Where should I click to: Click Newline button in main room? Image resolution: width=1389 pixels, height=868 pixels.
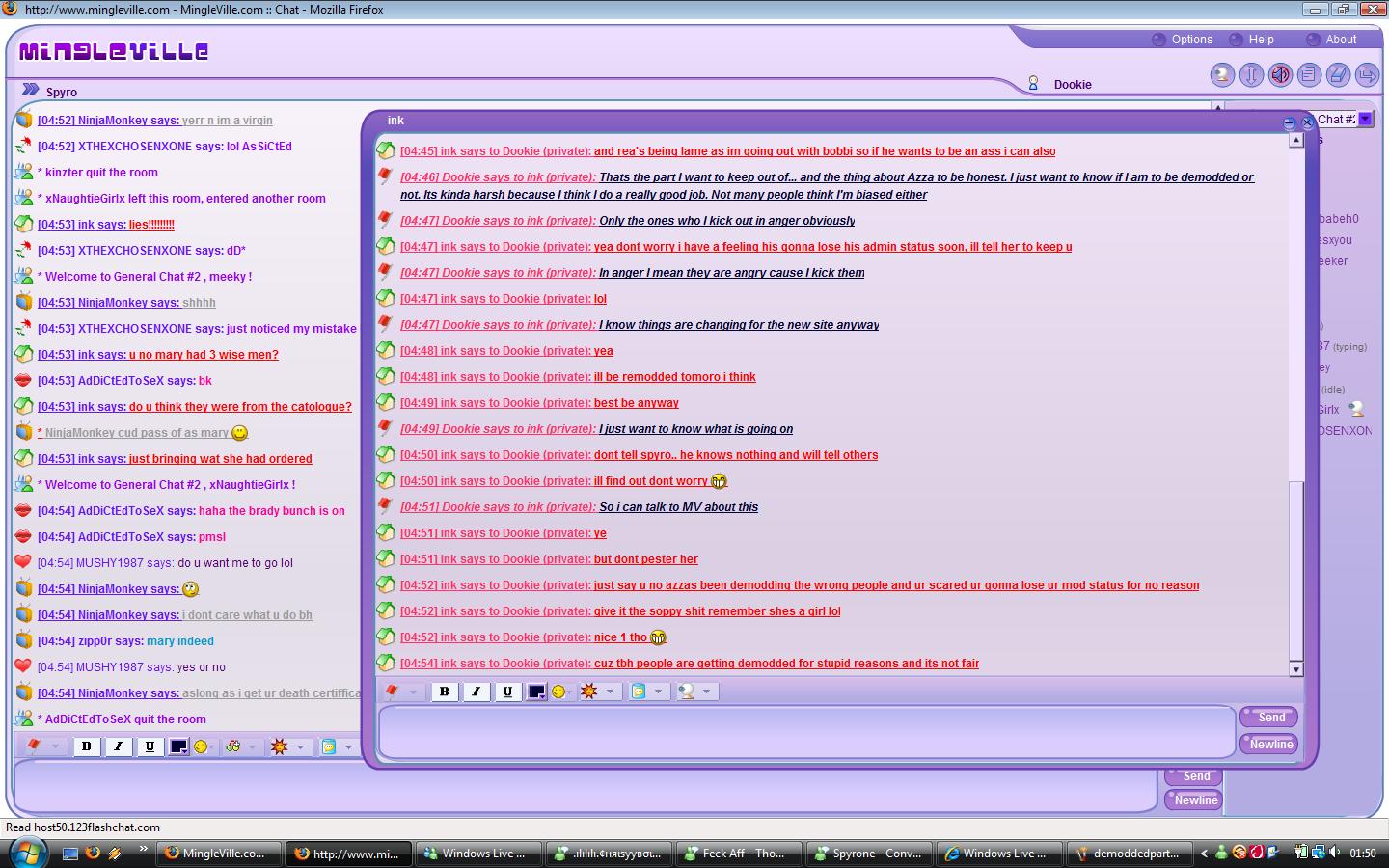pos(1194,800)
